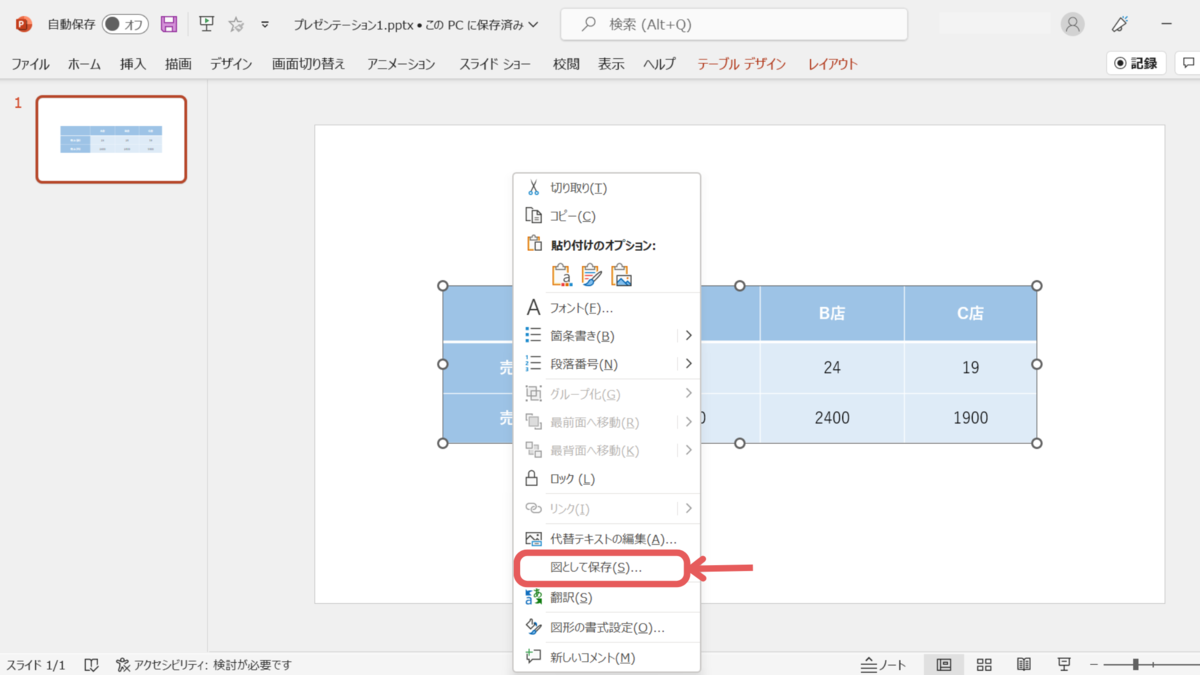Image resolution: width=1200 pixels, height=675 pixels.
Task: Choose ロック(L) from the context menu
Action: coord(607,479)
